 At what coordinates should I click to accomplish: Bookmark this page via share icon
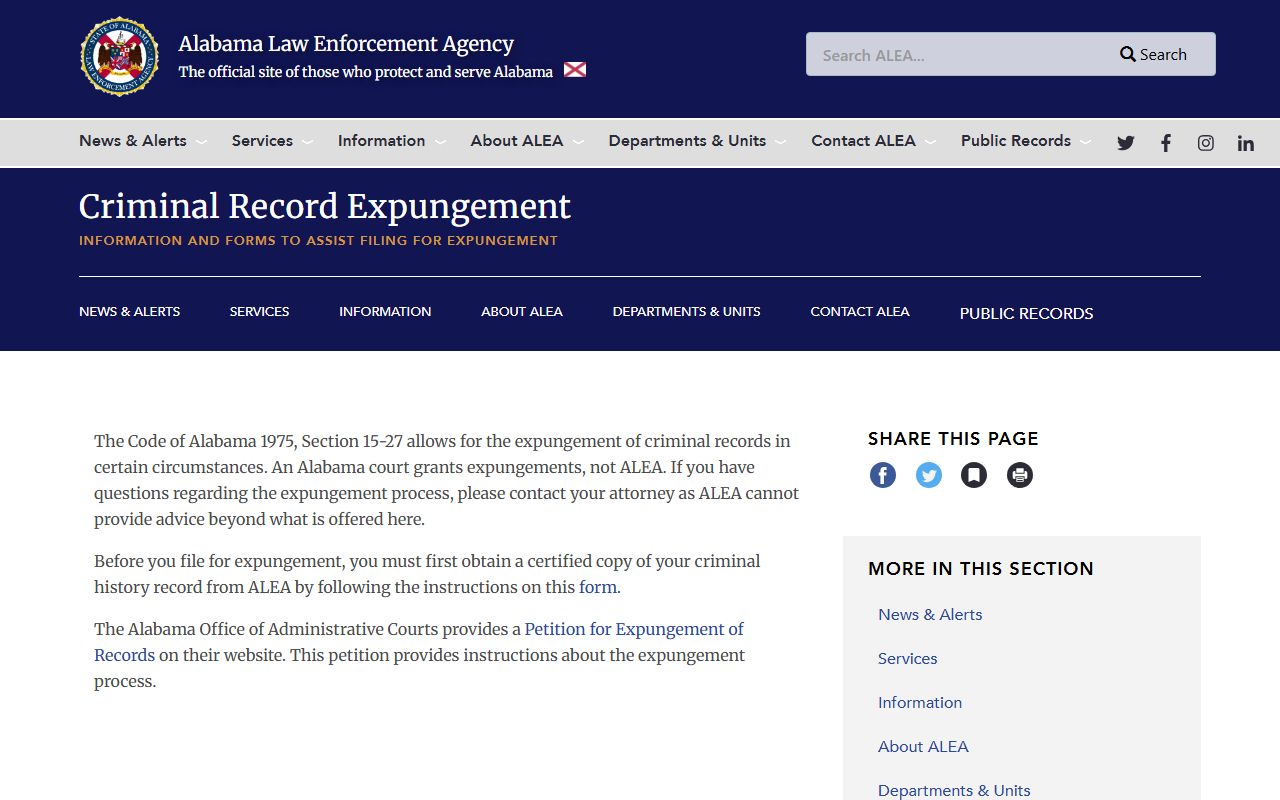(974, 475)
